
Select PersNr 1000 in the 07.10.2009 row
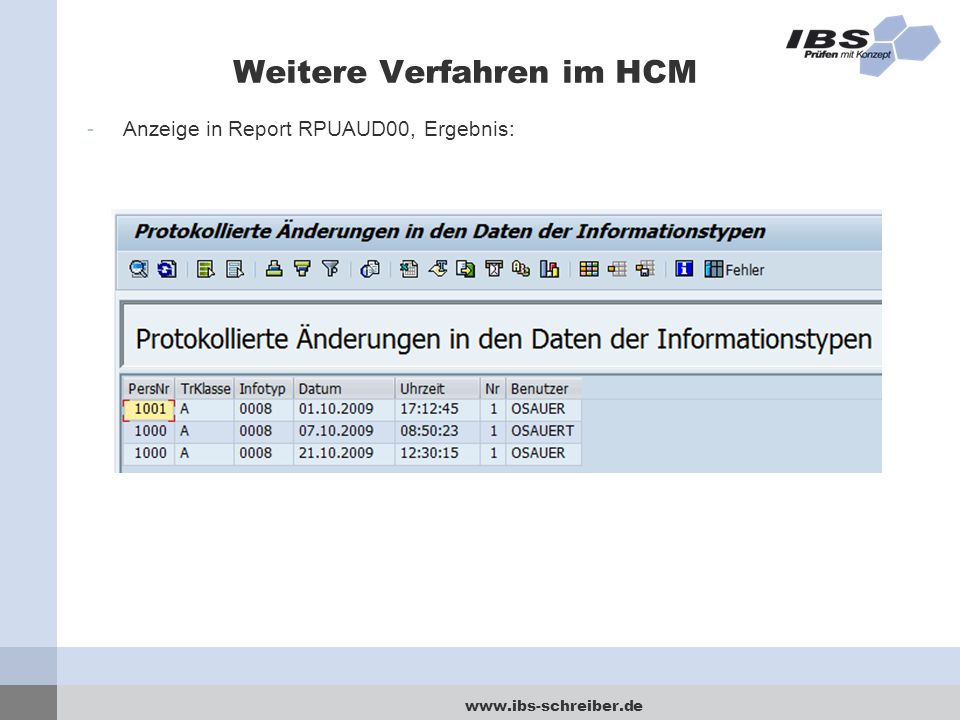150,431
